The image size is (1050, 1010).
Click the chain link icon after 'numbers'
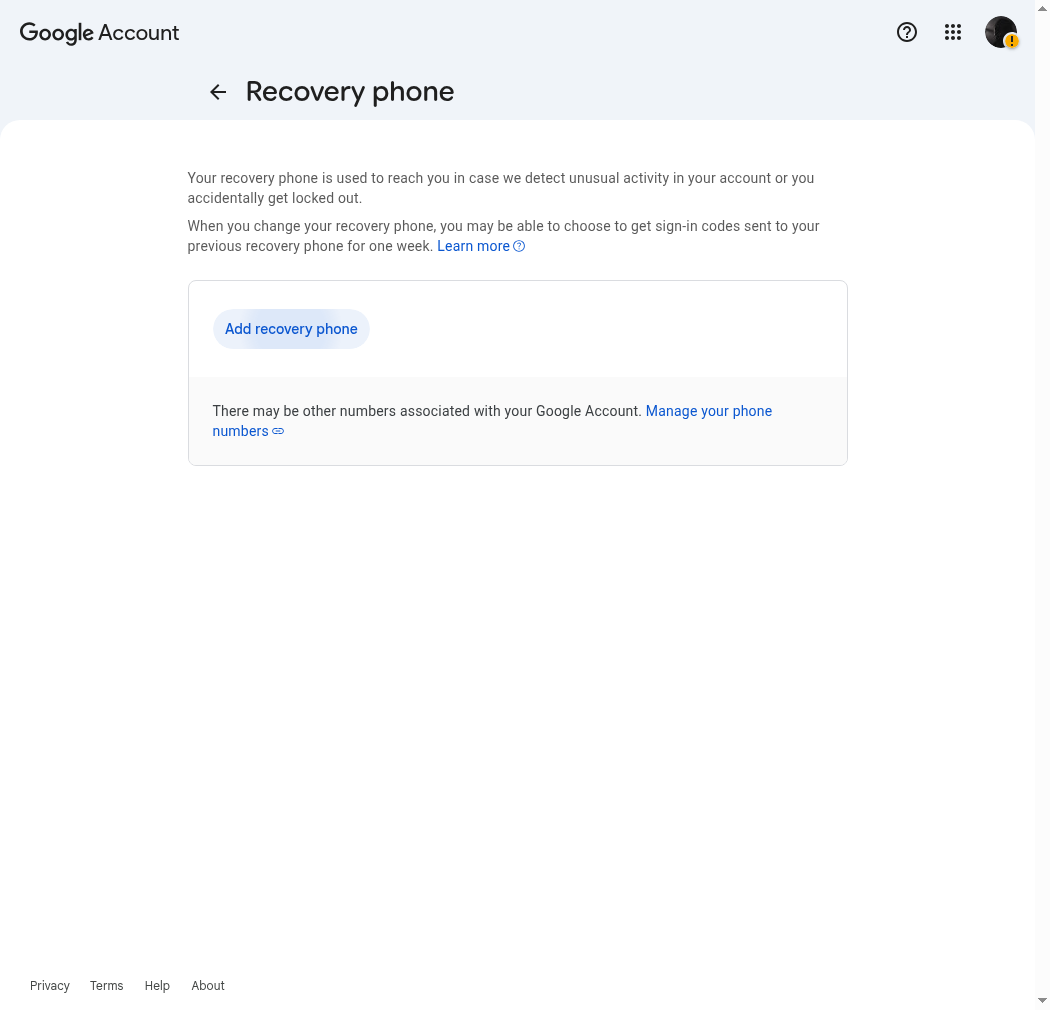pos(278,431)
